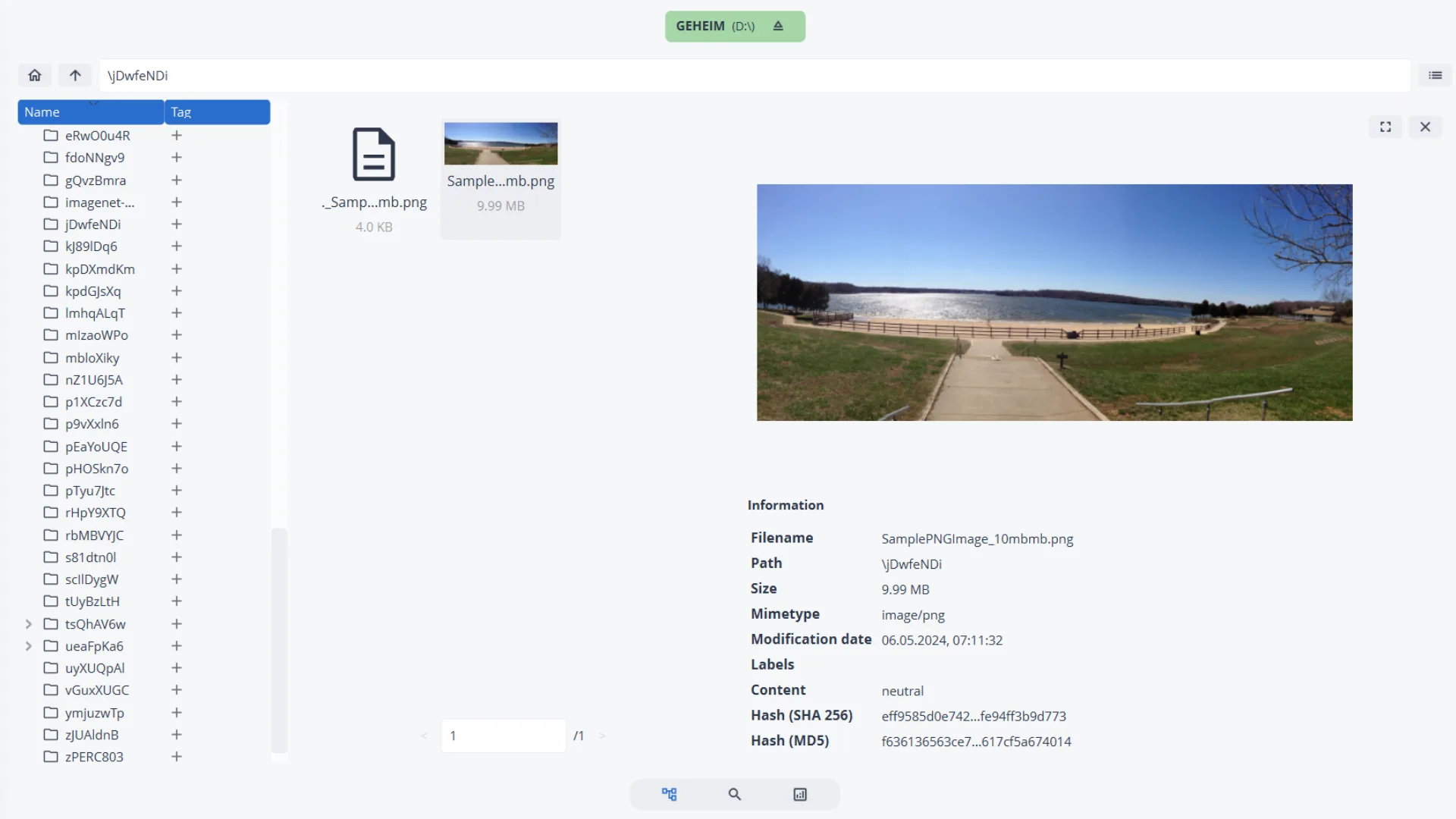
Task: Click the page number input field
Action: coord(504,735)
